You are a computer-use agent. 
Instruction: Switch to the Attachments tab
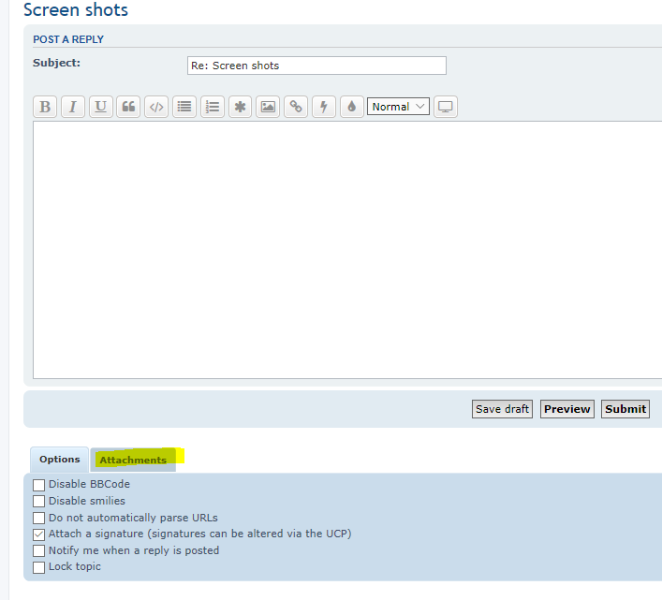[x=133, y=460]
